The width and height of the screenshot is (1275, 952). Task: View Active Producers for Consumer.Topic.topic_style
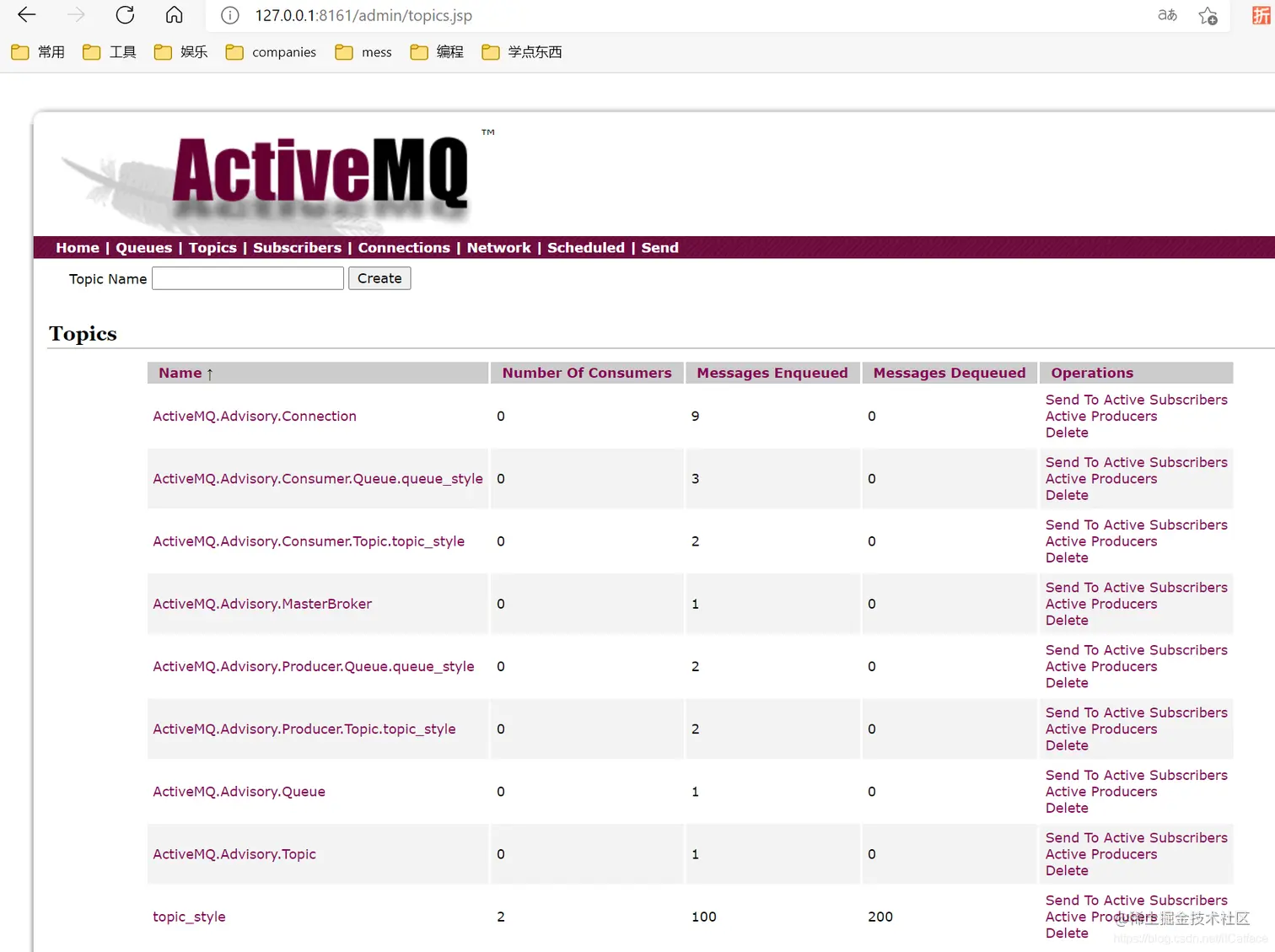[x=1101, y=541]
